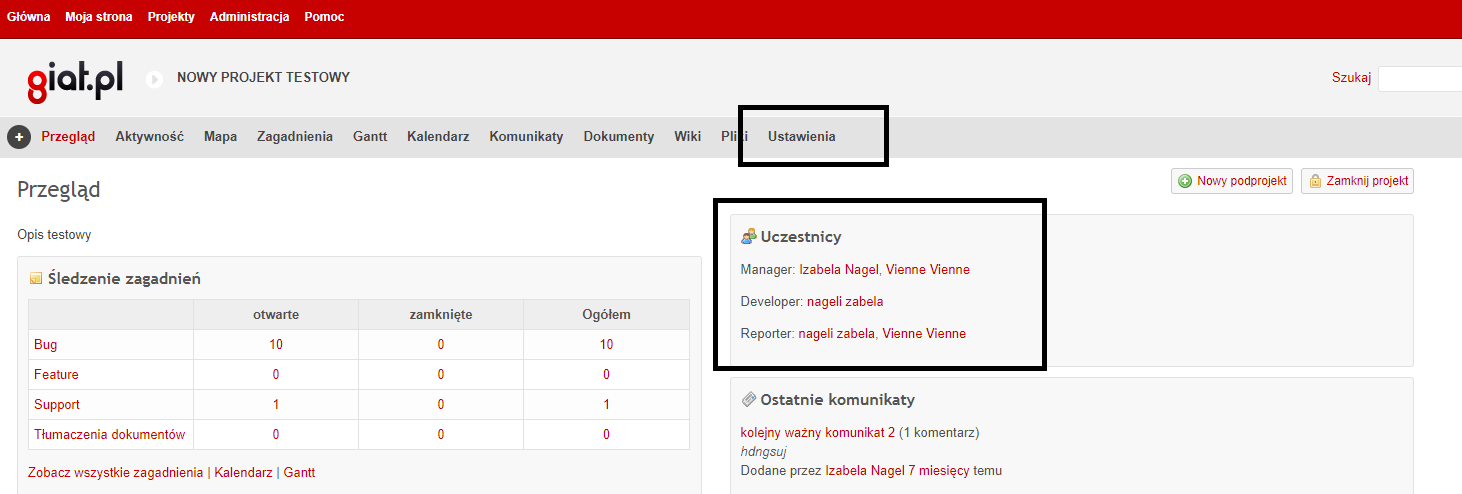Open Administracja in top menu
Screen dimensions: 1462x494
click(250, 17)
